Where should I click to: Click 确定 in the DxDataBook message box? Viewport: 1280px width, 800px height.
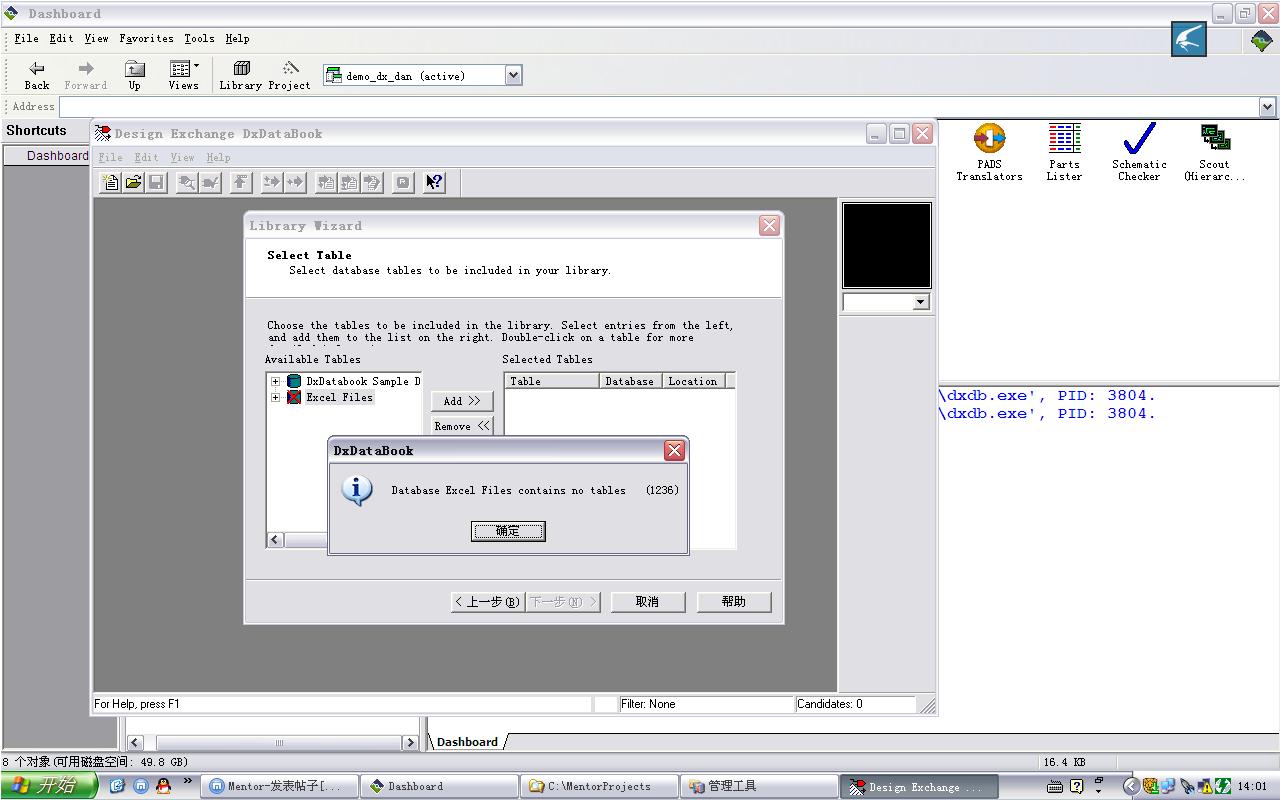coord(508,531)
